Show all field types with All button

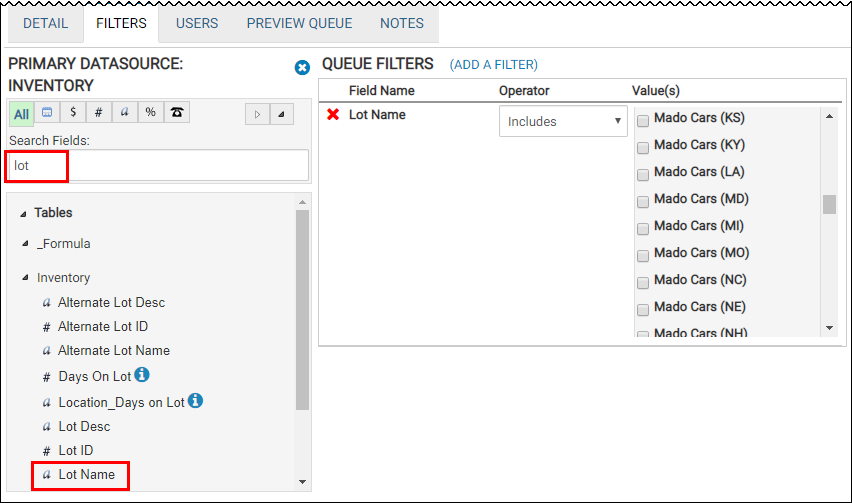(x=22, y=114)
